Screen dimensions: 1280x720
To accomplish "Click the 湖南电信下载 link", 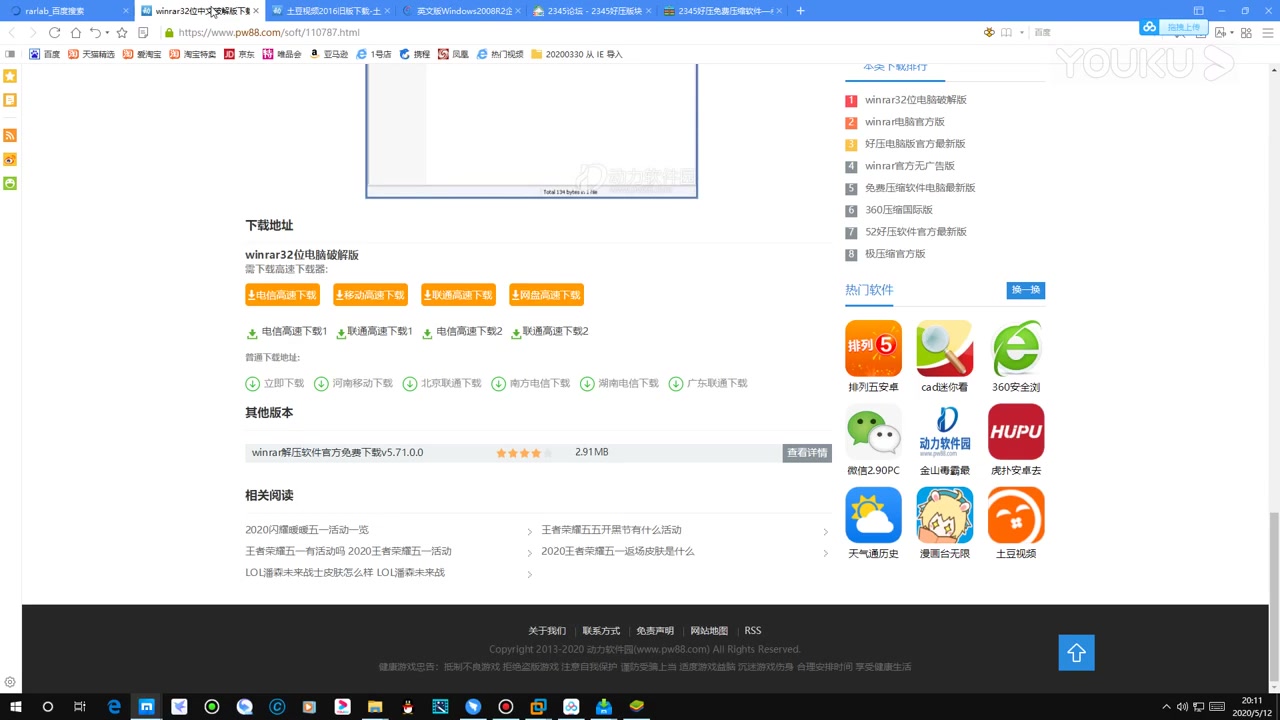I will [619, 383].
